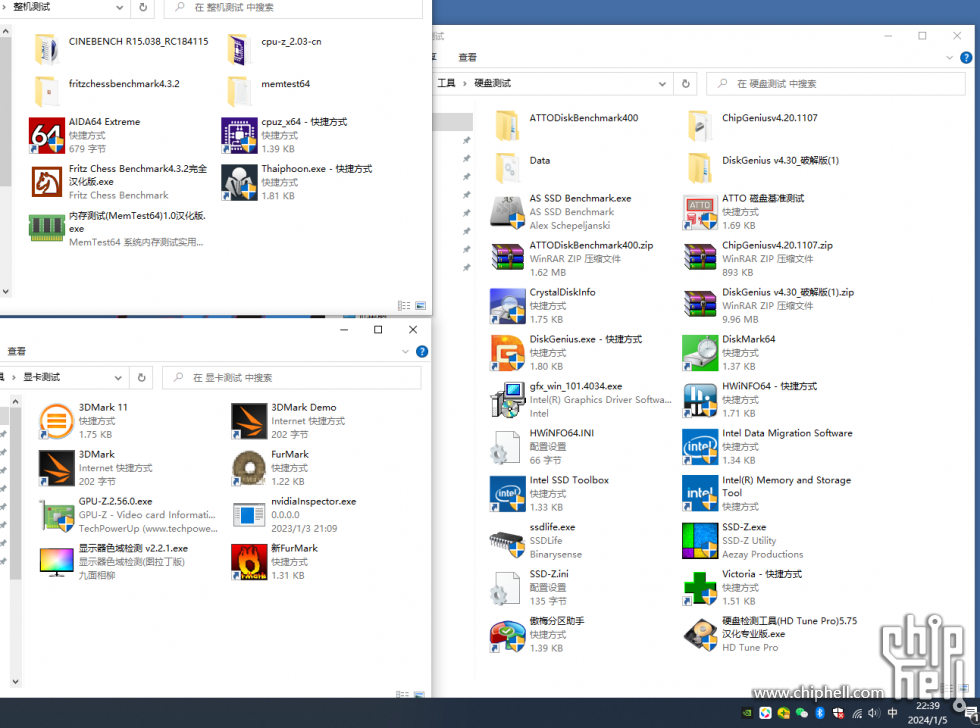Go to 工具 in the breadcrumb path
The image size is (980, 728).
point(446,83)
